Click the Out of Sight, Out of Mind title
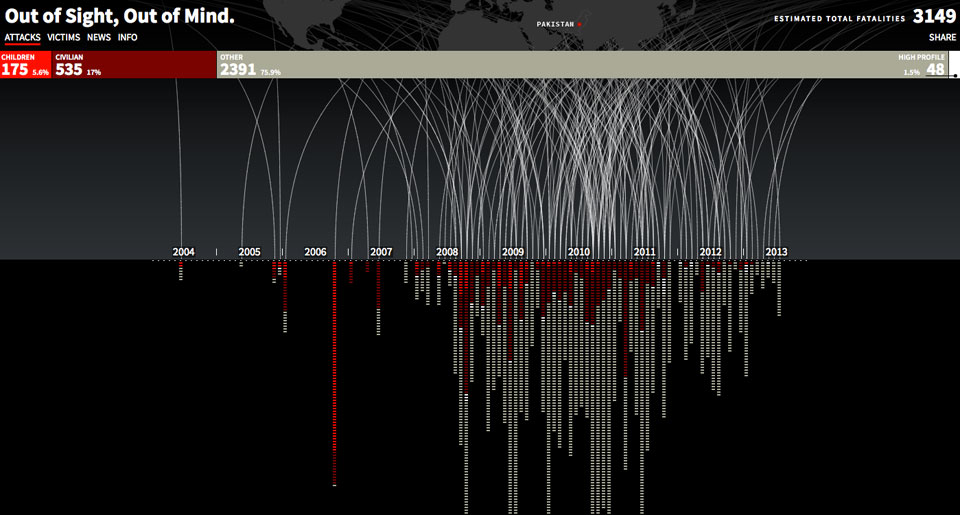 click(119, 16)
